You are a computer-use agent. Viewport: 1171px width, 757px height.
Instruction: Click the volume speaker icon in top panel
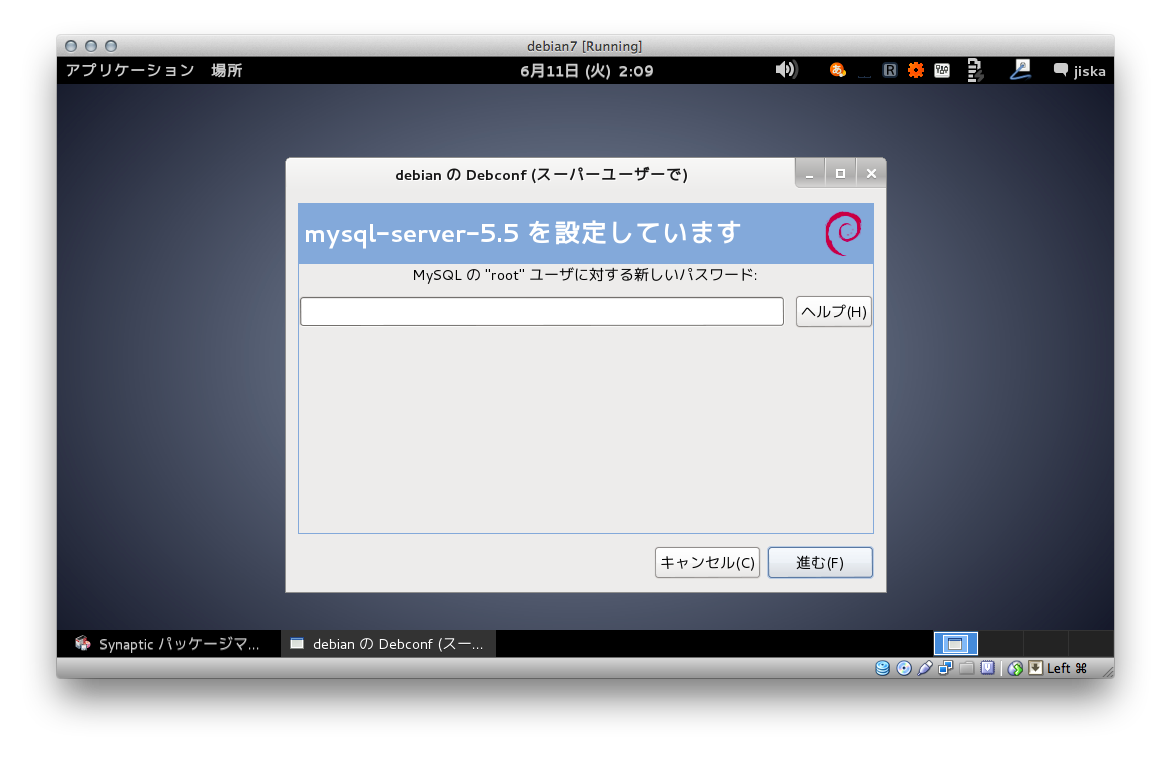(786, 70)
